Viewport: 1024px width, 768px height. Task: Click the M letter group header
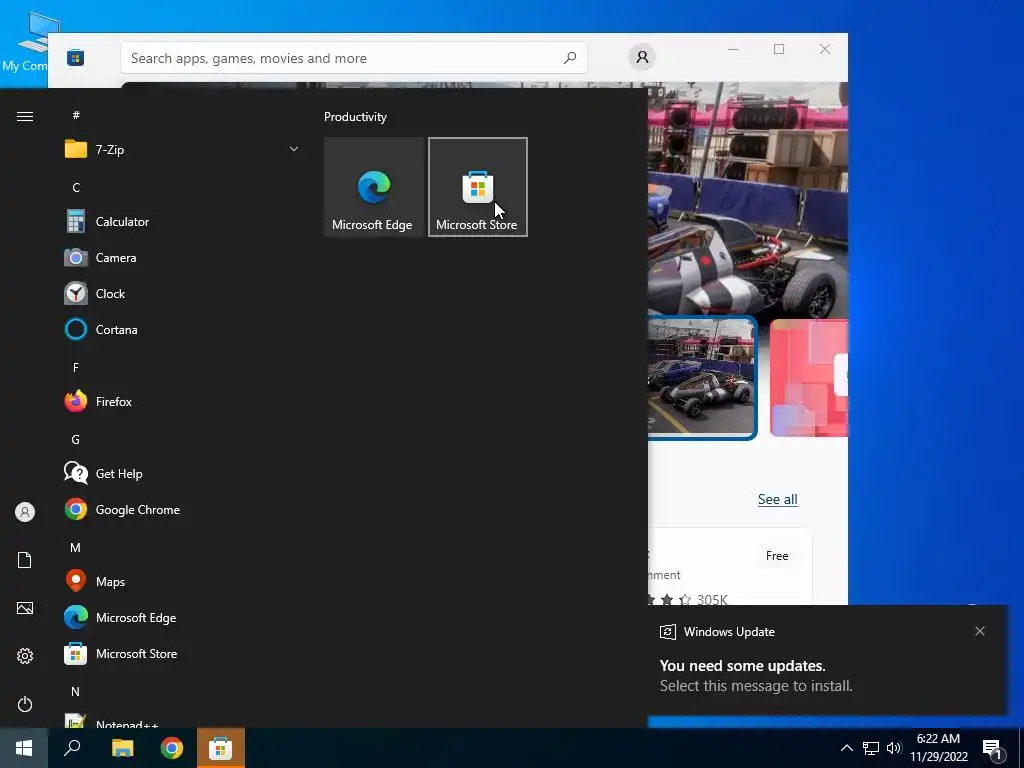tap(76, 547)
